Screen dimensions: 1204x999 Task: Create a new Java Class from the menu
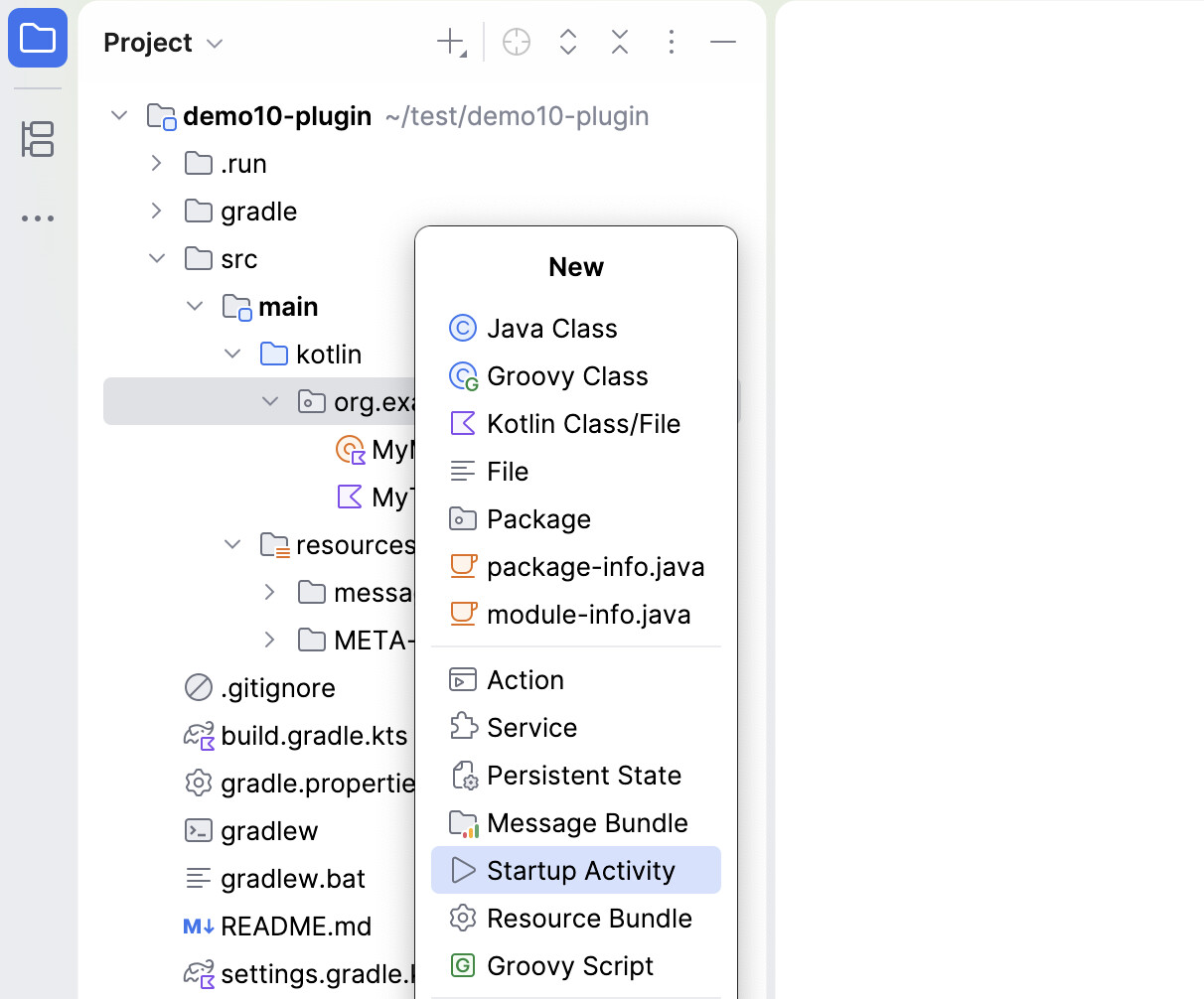pyautogui.click(x=552, y=328)
